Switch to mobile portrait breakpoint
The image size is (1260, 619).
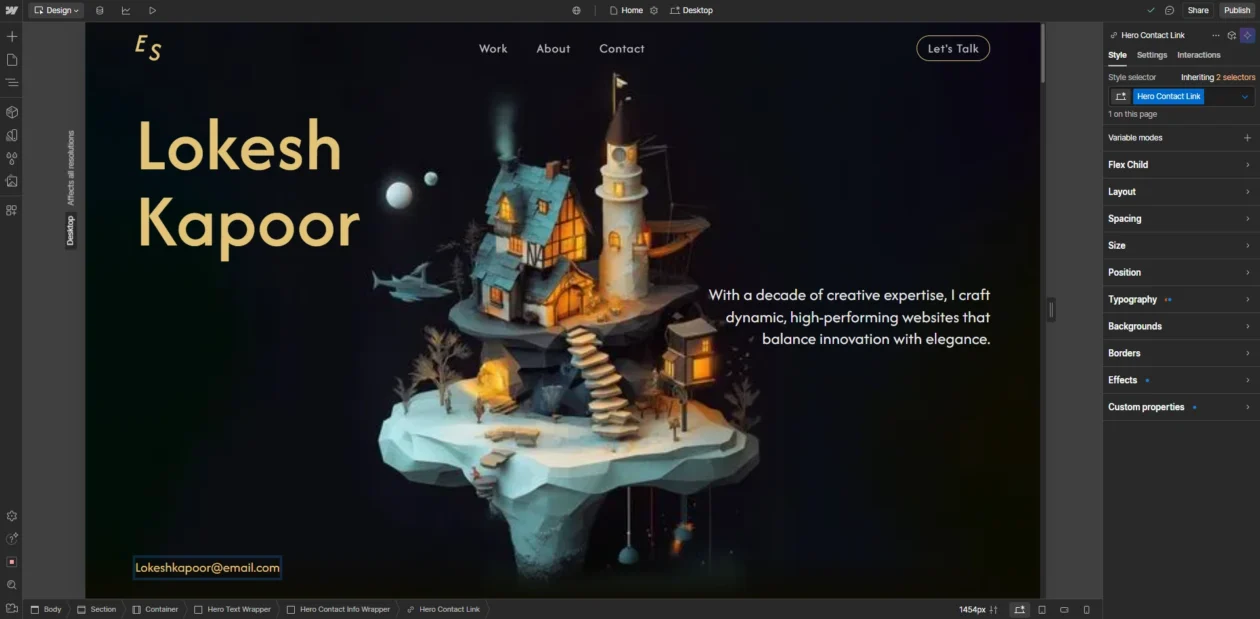point(1086,609)
